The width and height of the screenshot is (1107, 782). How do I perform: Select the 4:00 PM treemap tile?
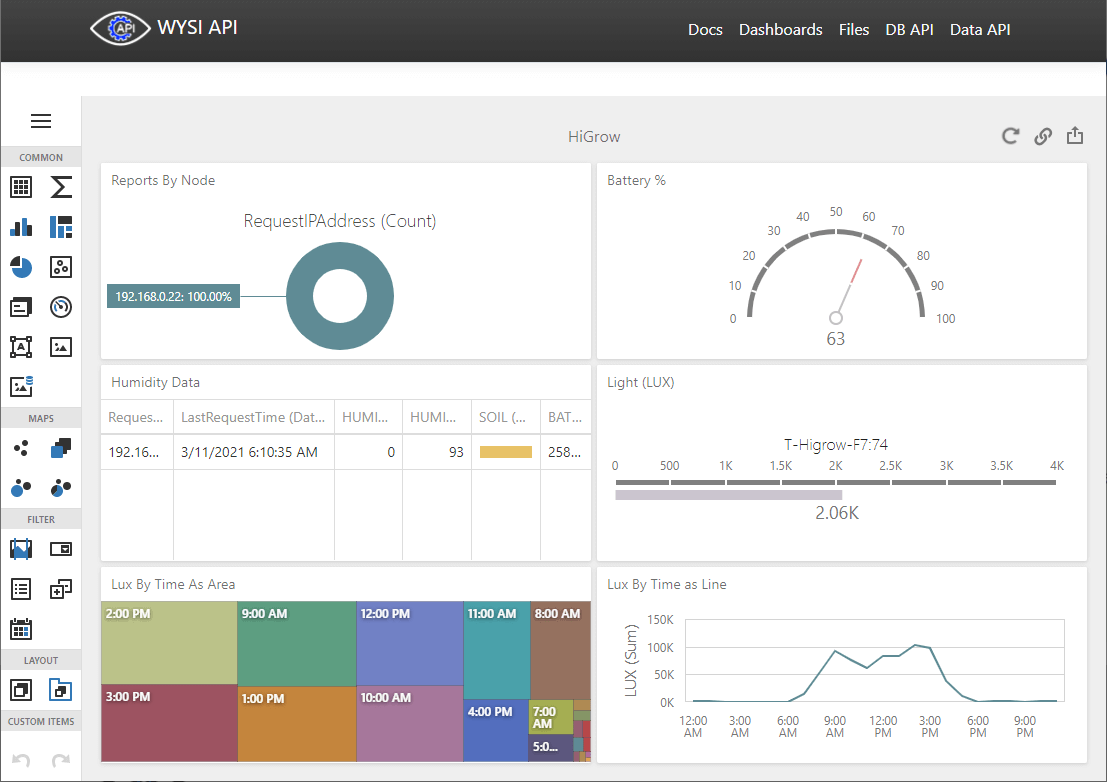(x=496, y=730)
